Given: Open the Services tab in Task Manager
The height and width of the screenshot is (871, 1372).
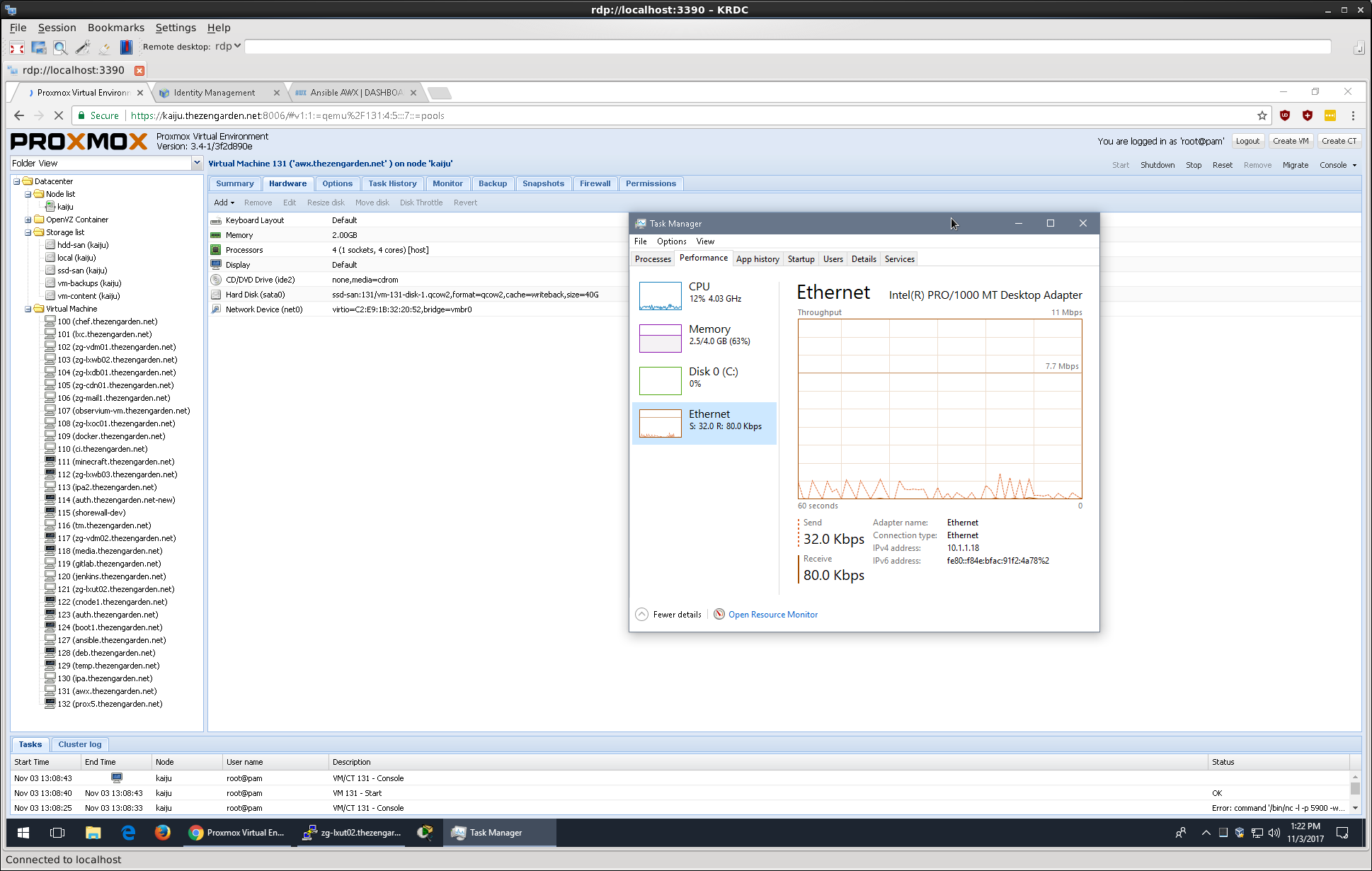Looking at the screenshot, I should tap(899, 259).
